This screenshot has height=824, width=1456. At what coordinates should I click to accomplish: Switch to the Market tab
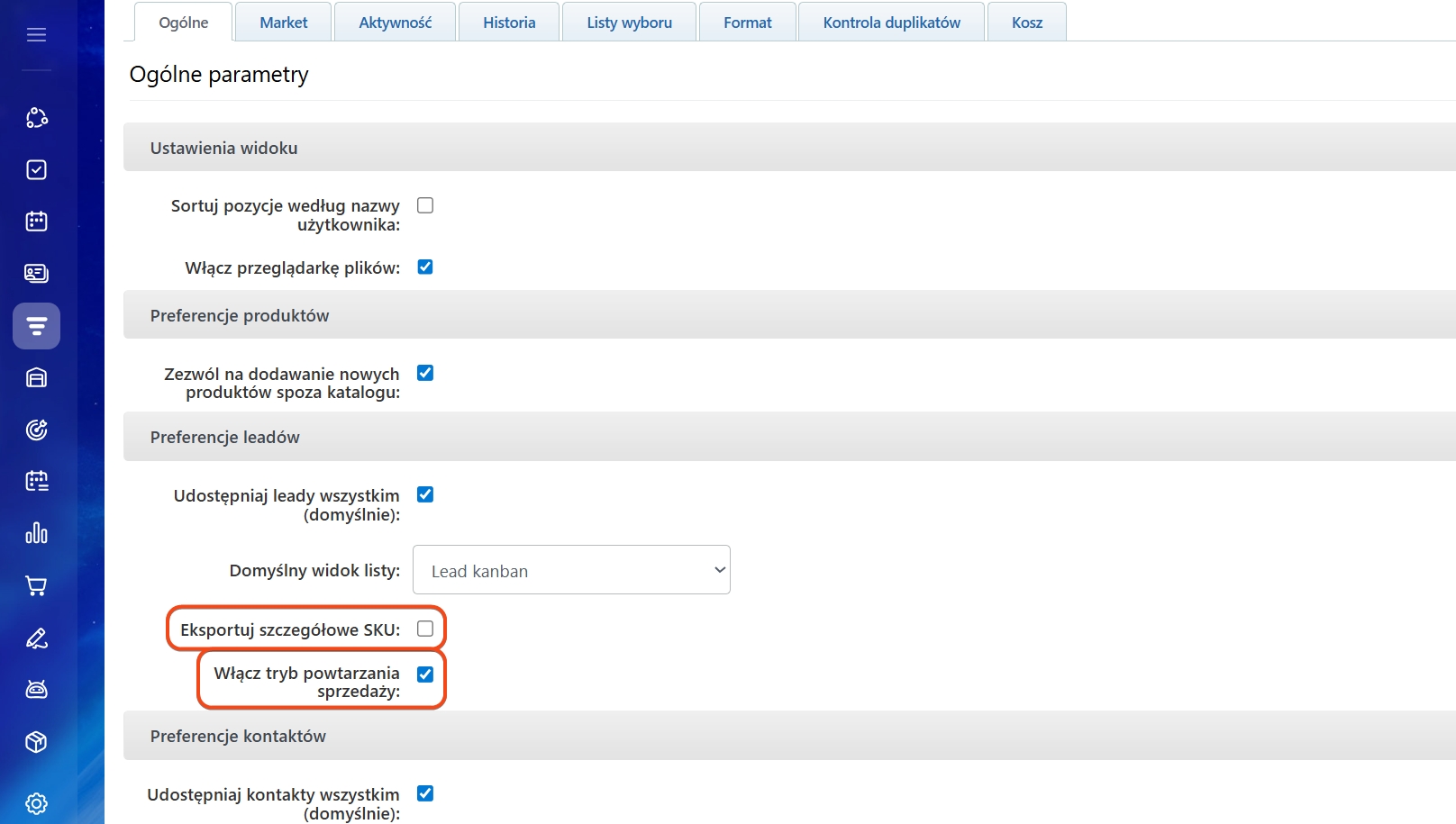pos(283,23)
